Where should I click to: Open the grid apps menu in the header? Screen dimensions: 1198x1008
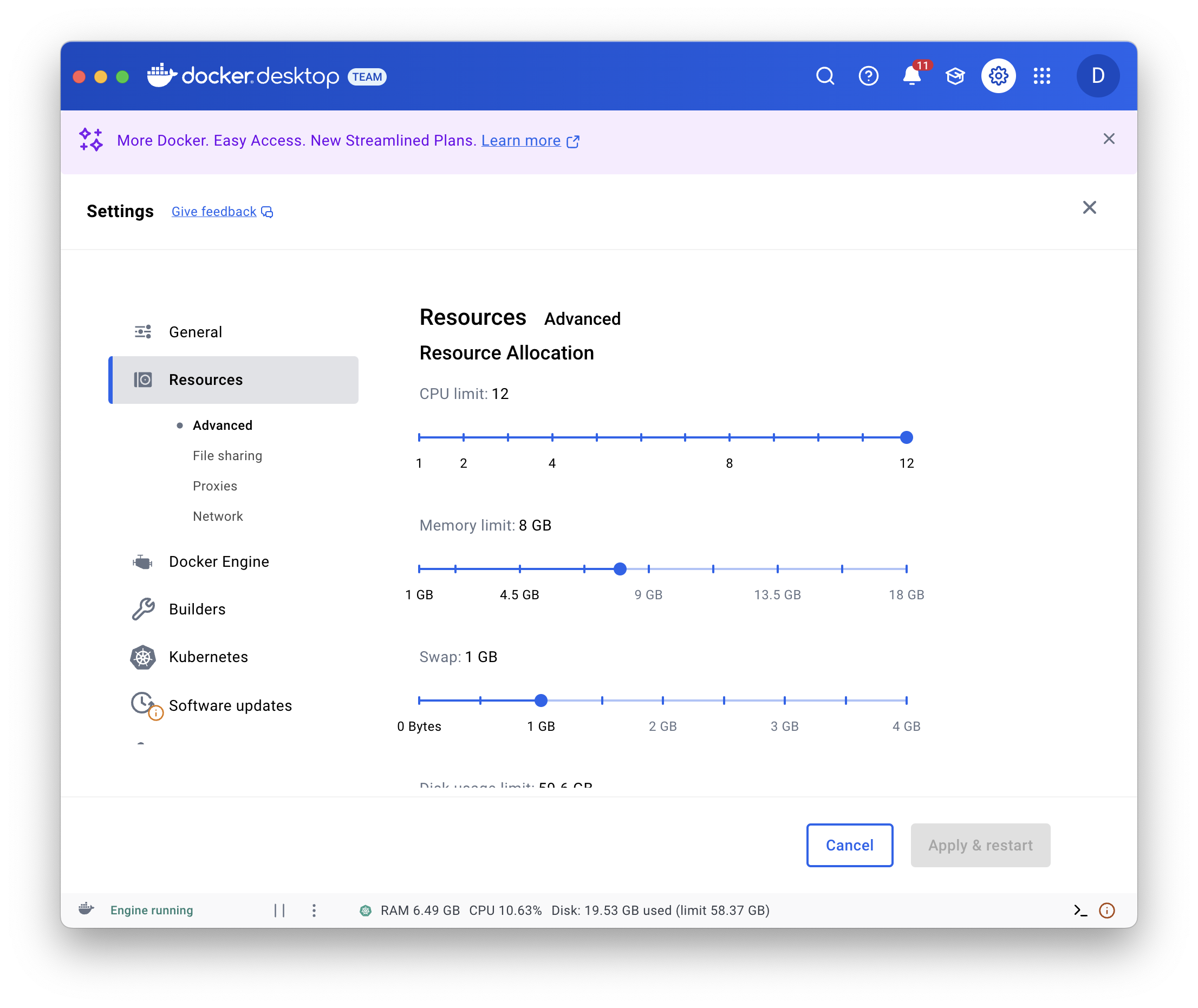(x=1042, y=75)
